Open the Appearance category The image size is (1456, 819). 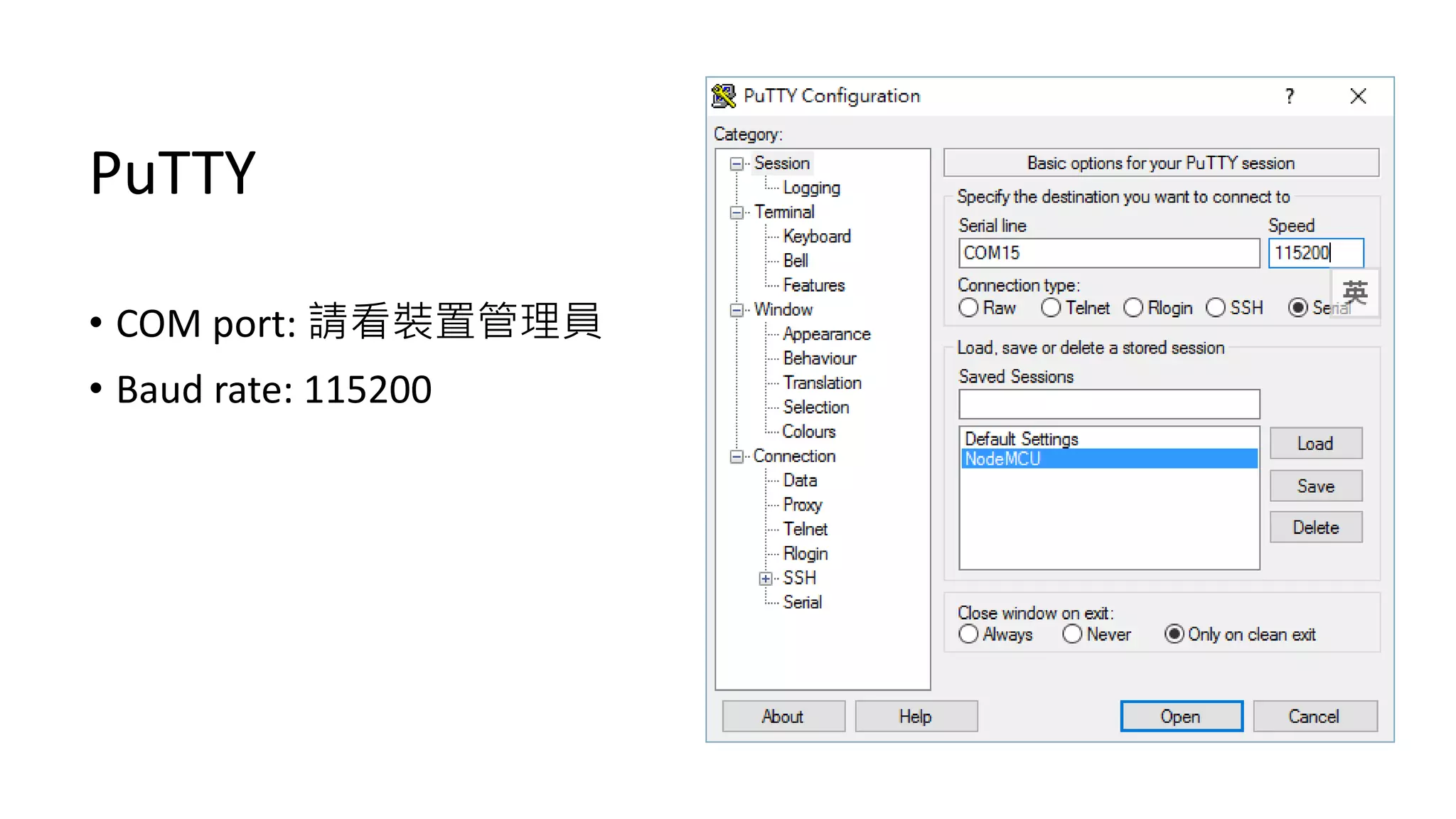827,334
